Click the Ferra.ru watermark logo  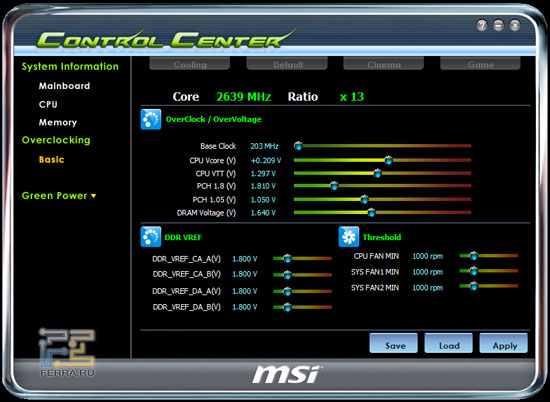click(67, 352)
